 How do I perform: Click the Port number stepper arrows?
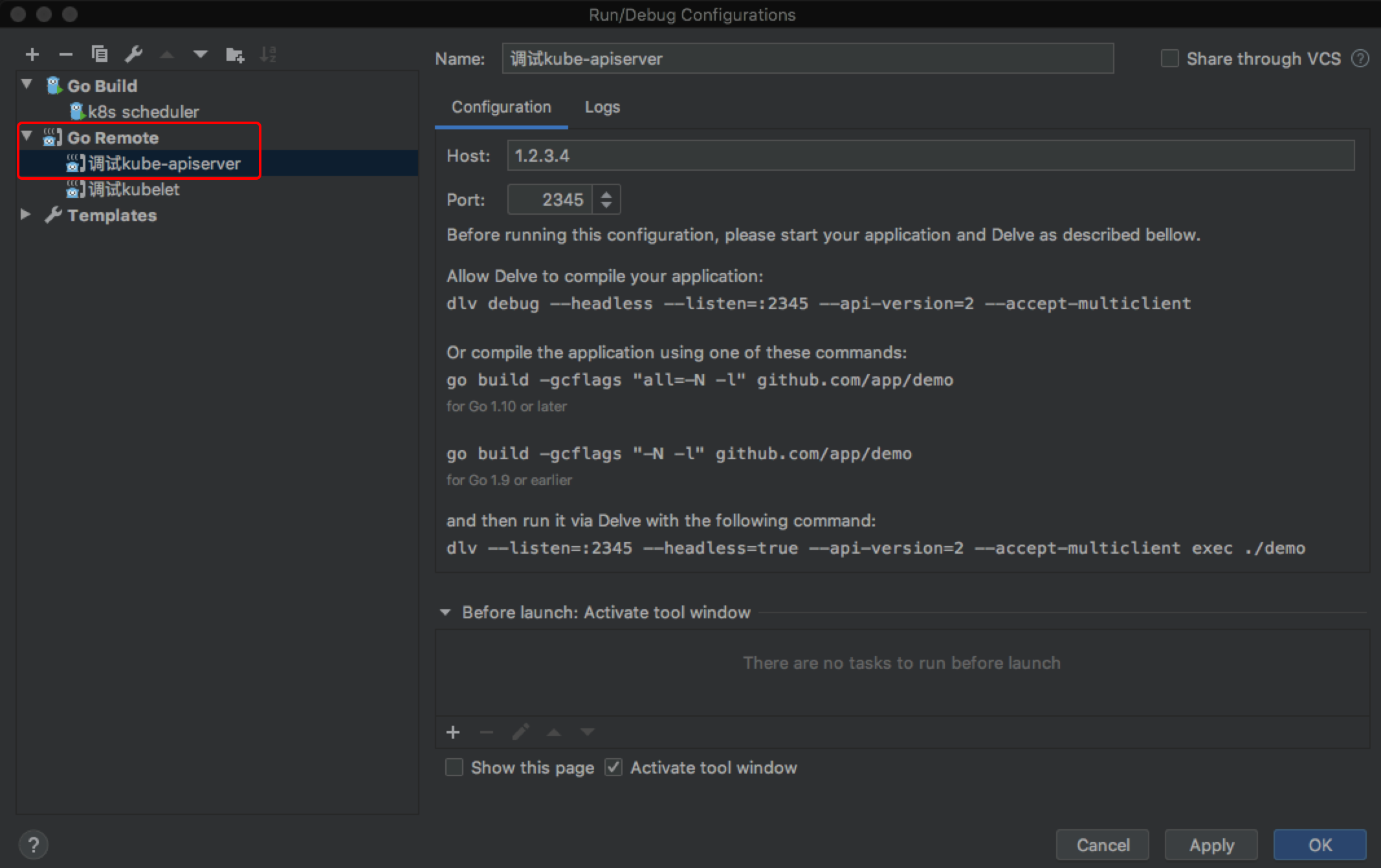point(606,199)
